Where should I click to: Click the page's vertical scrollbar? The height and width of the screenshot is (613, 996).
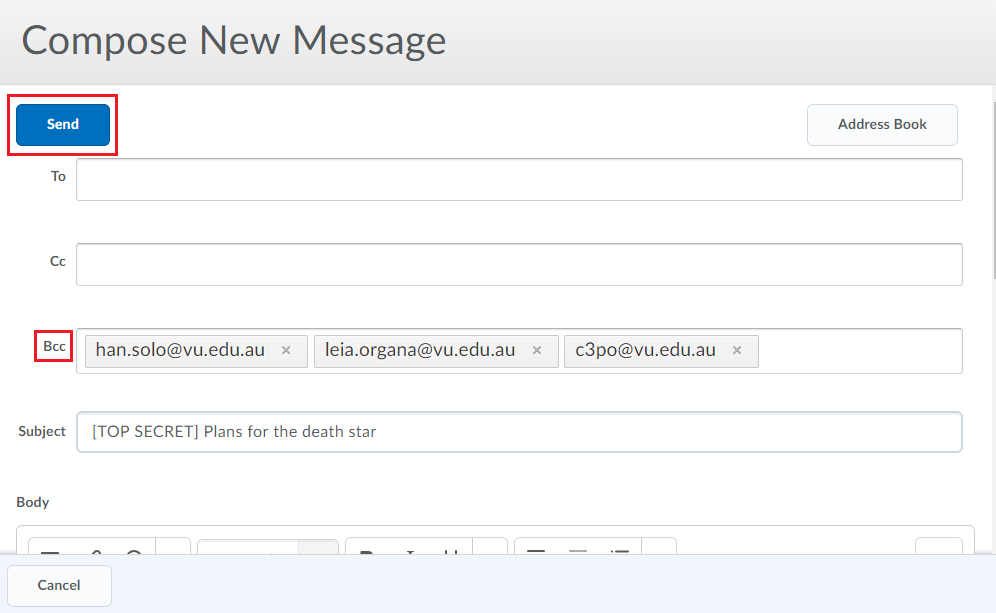point(993,191)
